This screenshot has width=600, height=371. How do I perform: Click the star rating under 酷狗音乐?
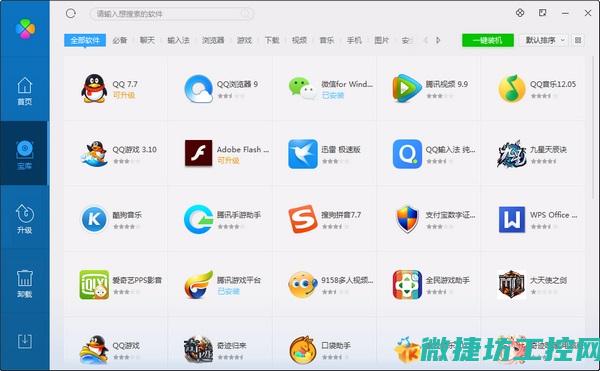127,227
